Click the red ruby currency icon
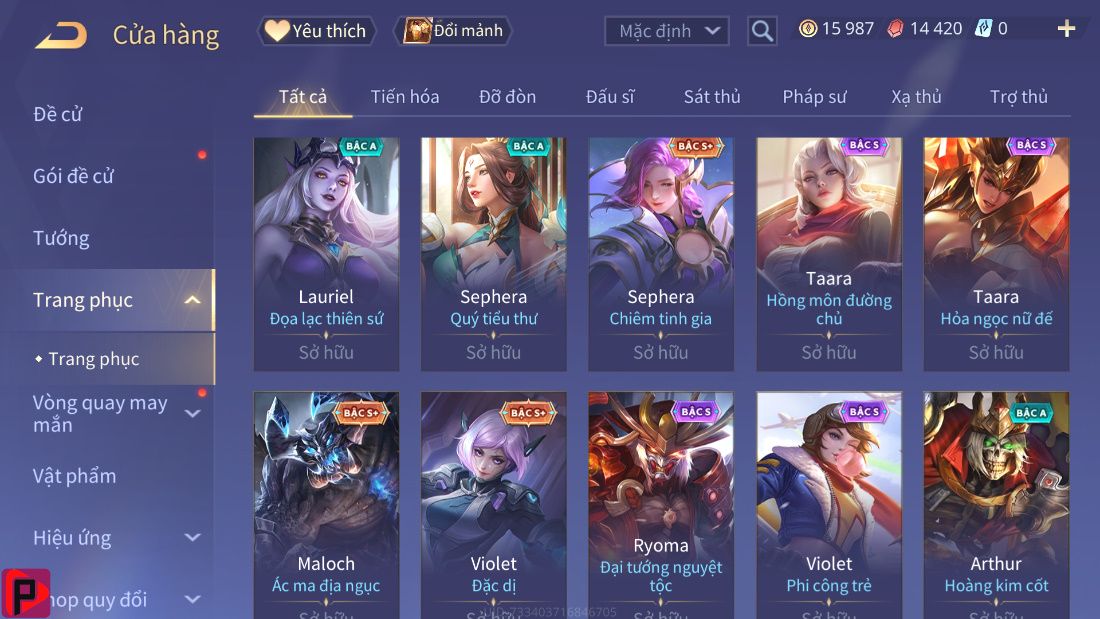The image size is (1100, 619). (895, 29)
